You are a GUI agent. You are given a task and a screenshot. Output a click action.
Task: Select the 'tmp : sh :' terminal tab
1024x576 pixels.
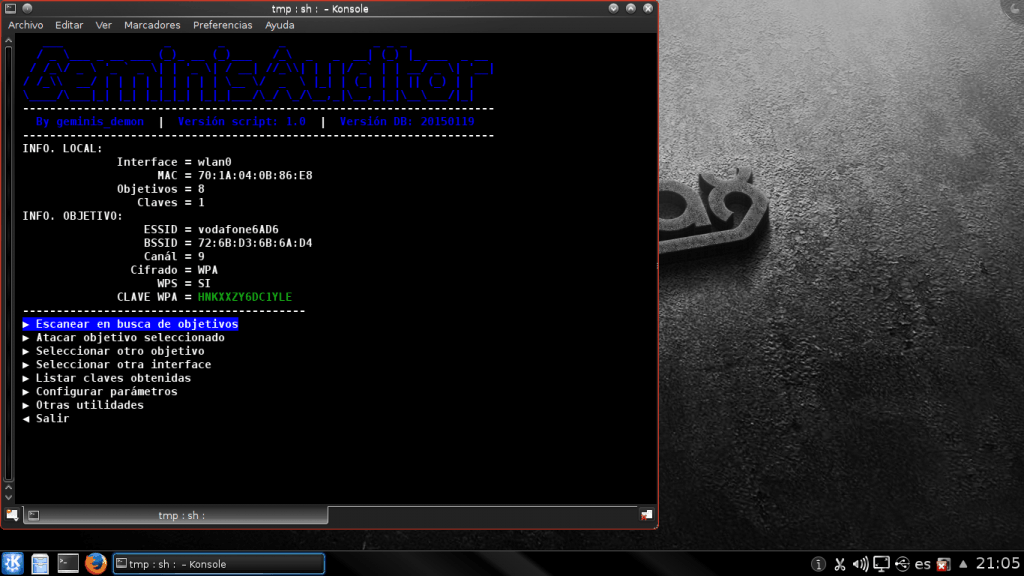tap(180, 515)
